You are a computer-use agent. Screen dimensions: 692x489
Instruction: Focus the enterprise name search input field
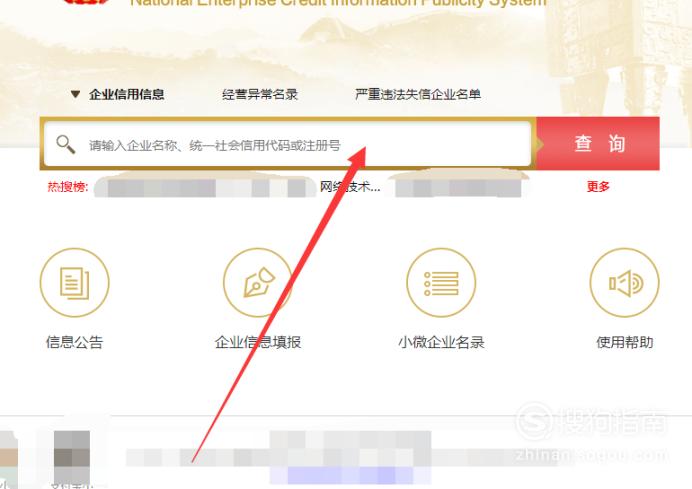288,144
